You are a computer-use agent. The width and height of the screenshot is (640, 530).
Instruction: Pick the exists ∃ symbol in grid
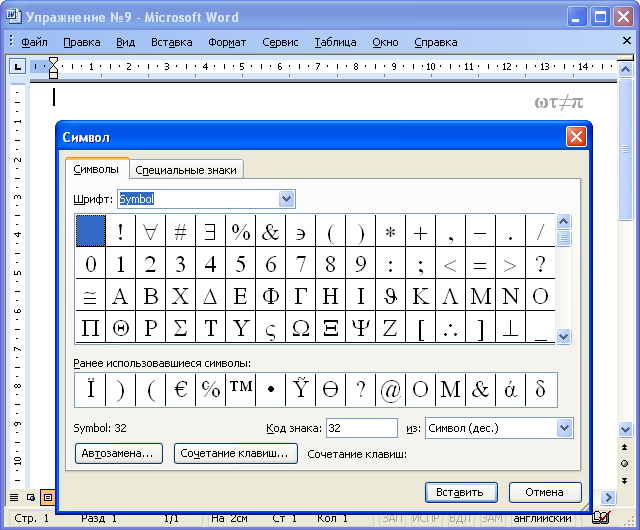[x=210, y=231]
